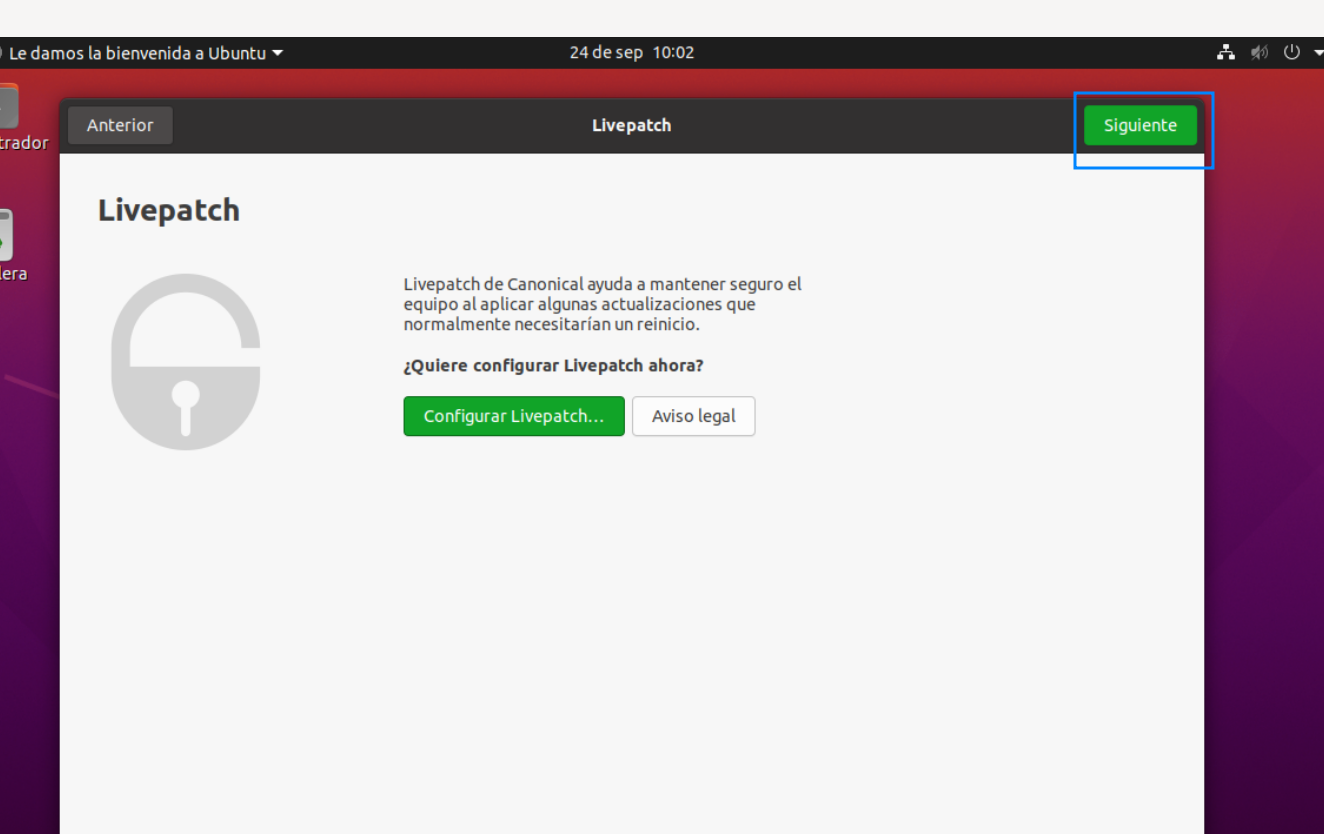Click the muted volume speaker icon
This screenshot has width=1324, height=834.
pos(1259,52)
